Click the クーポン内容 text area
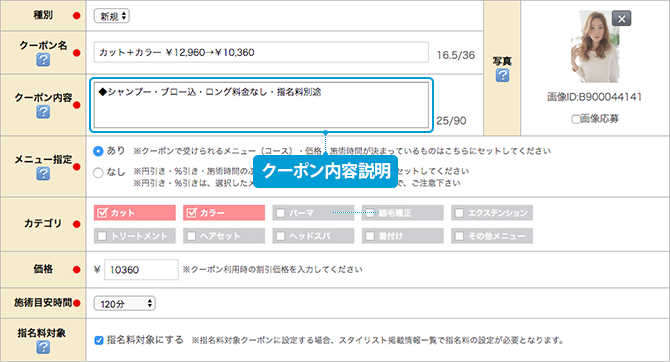Viewport: 670px width, 362px height. click(261, 105)
